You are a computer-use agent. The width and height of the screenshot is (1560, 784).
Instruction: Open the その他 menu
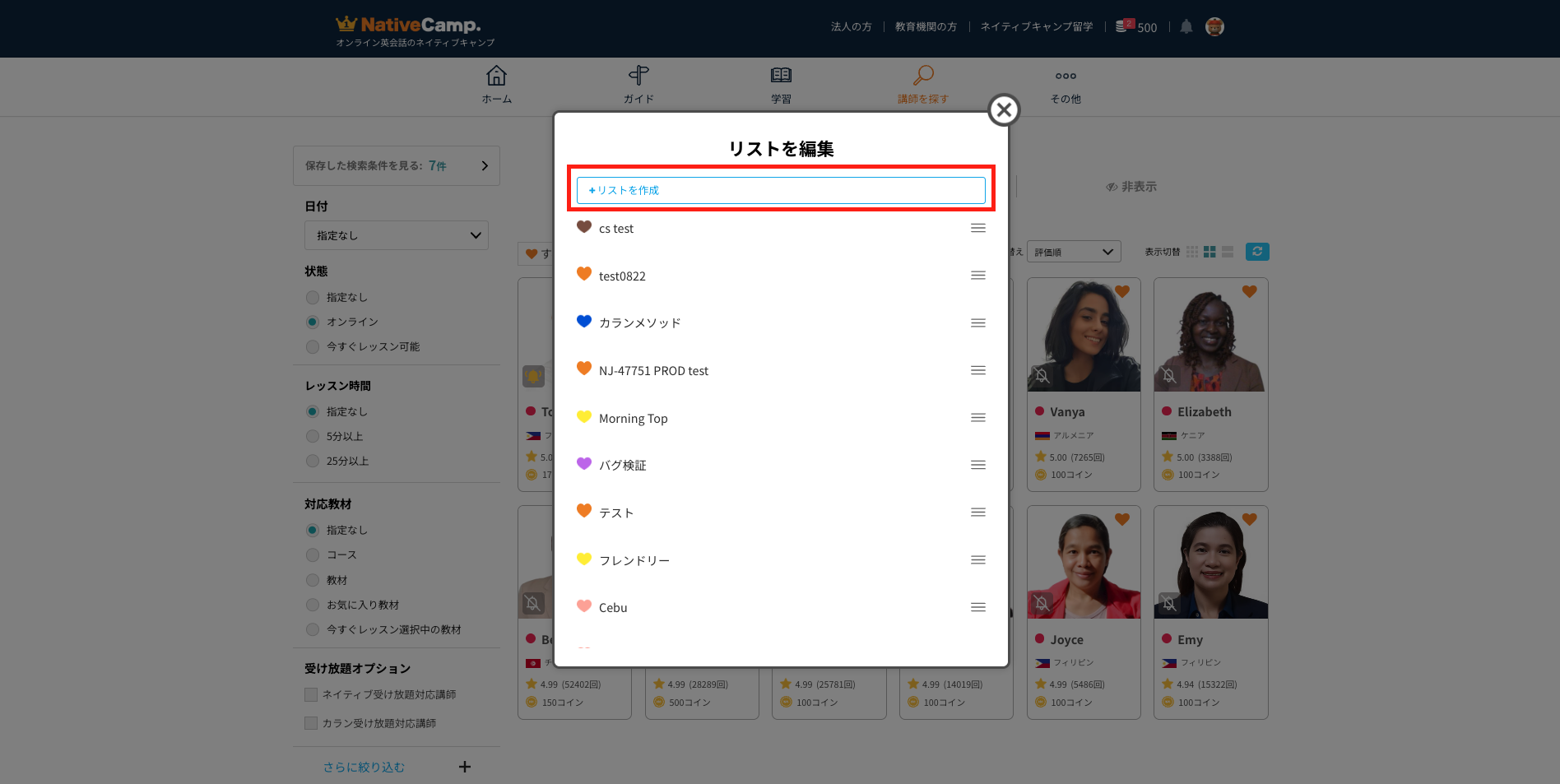point(1066,85)
